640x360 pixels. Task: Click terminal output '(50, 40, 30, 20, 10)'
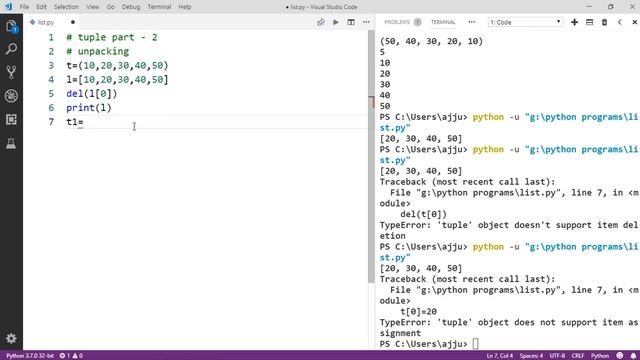pyautogui.click(x=431, y=41)
